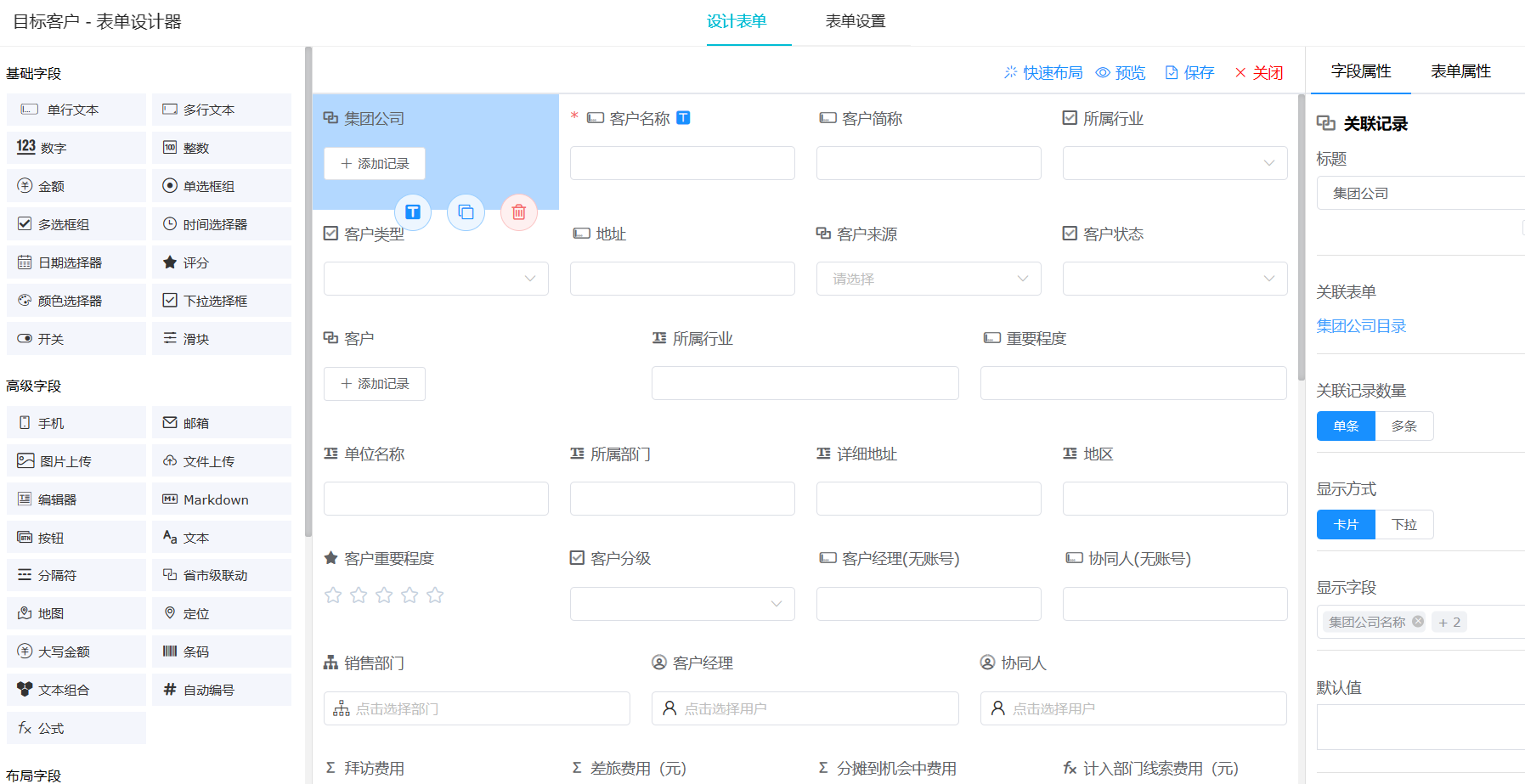Set 关联记录数量 to 多条
This screenshot has height=784, width=1525.
pyautogui.click(x=1404, y=426)
